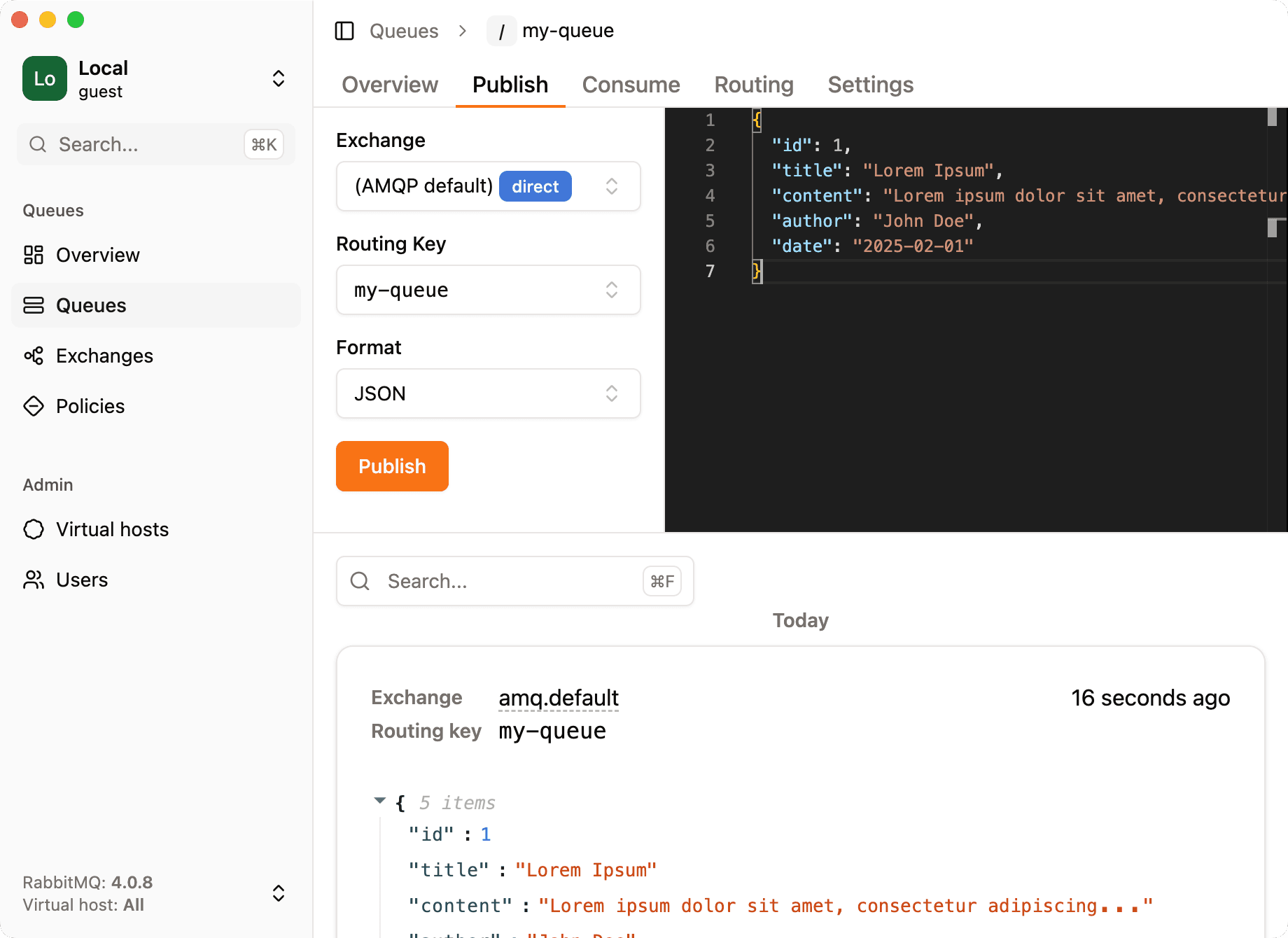This screenshot has width=1288, height=938.
Task: Switch to the Consume tab
Action: pyautogui.click(x=631, y=85)
